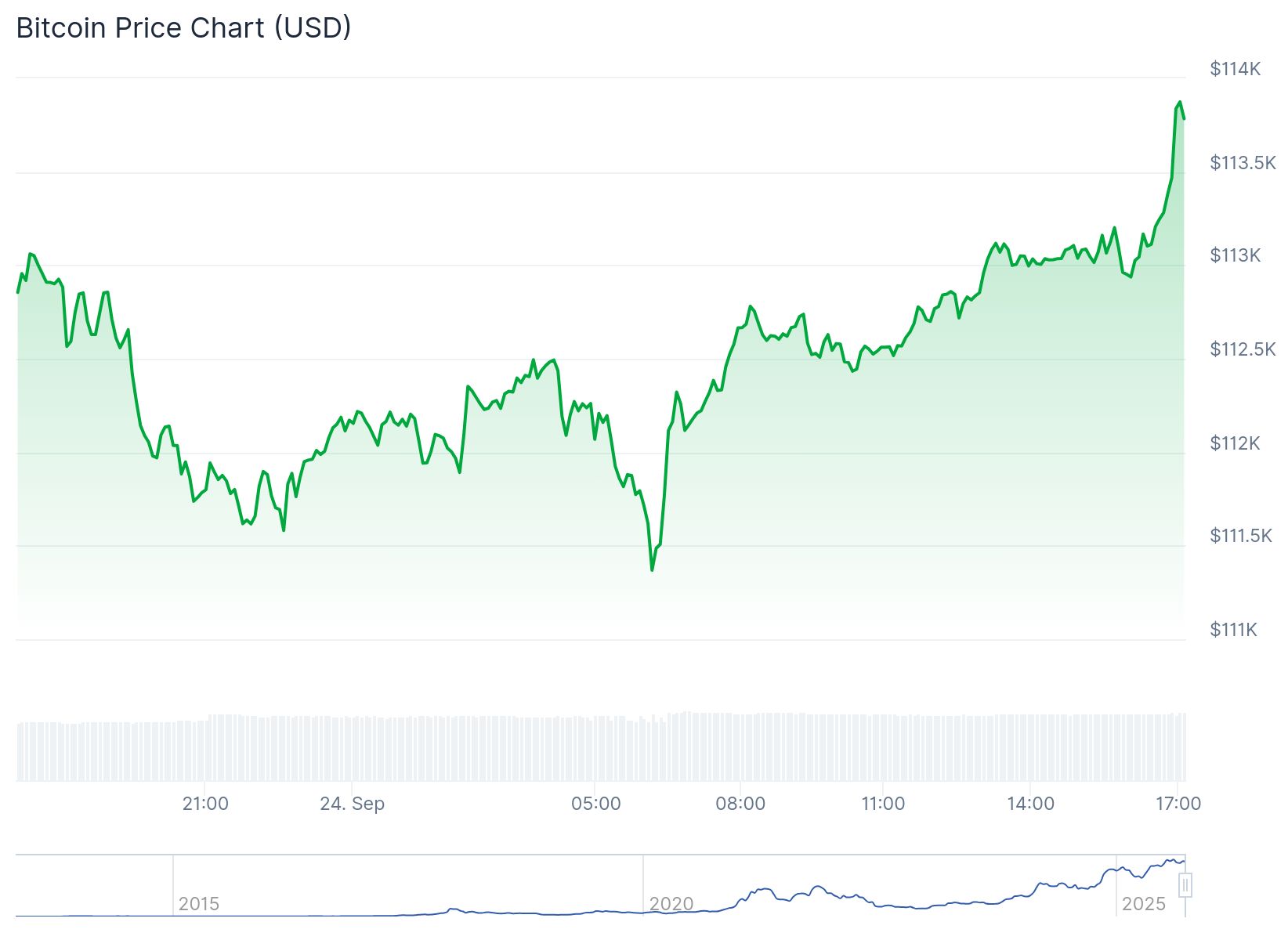
Task: Click the navigator range handle grip
Action: point(1185,885)
